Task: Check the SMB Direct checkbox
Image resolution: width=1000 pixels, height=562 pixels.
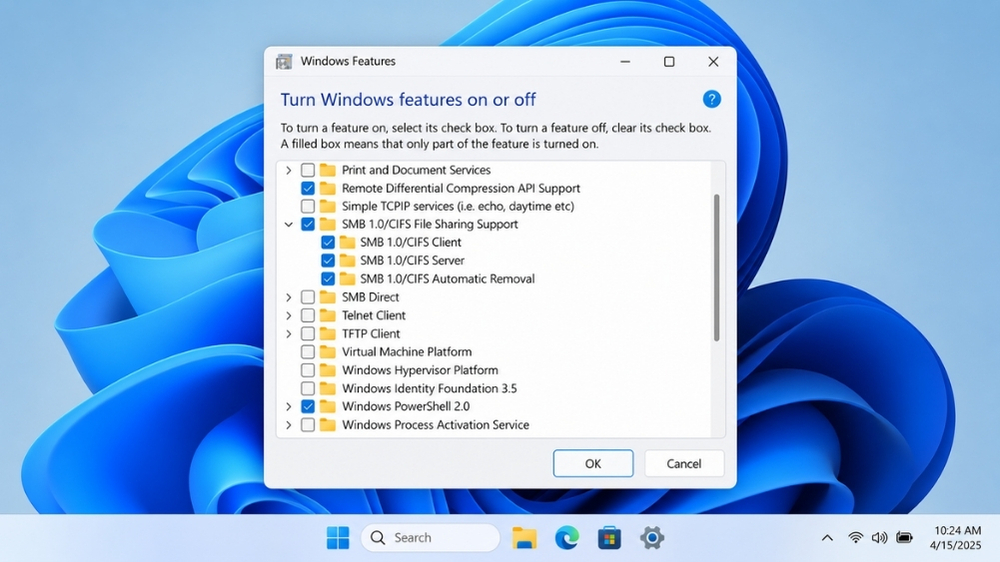Action: [307, 297]
